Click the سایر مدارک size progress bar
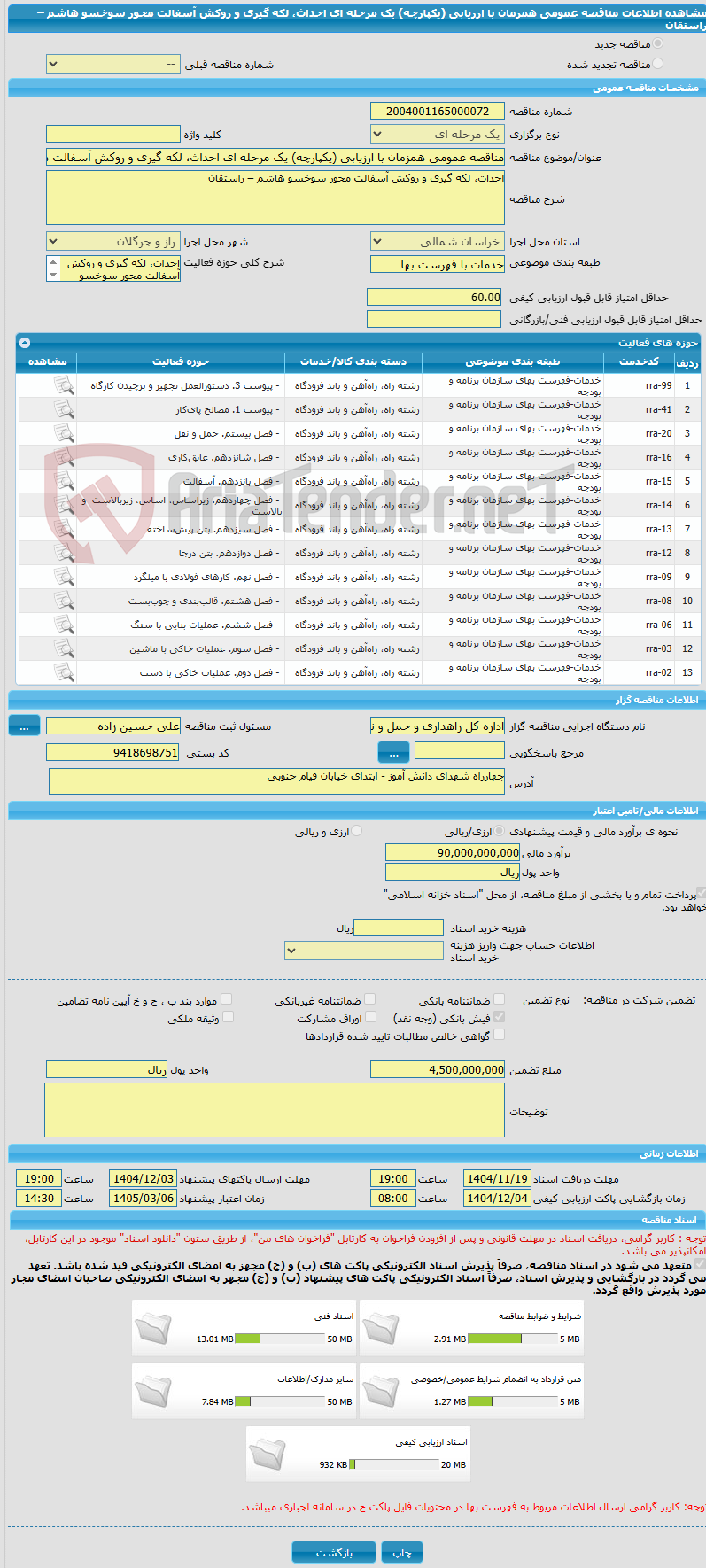The image size is (706, 1568). (280, 1401)
